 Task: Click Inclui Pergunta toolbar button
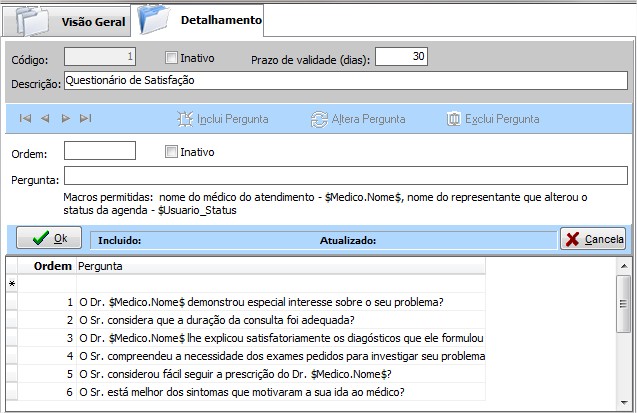click(222, 118)
